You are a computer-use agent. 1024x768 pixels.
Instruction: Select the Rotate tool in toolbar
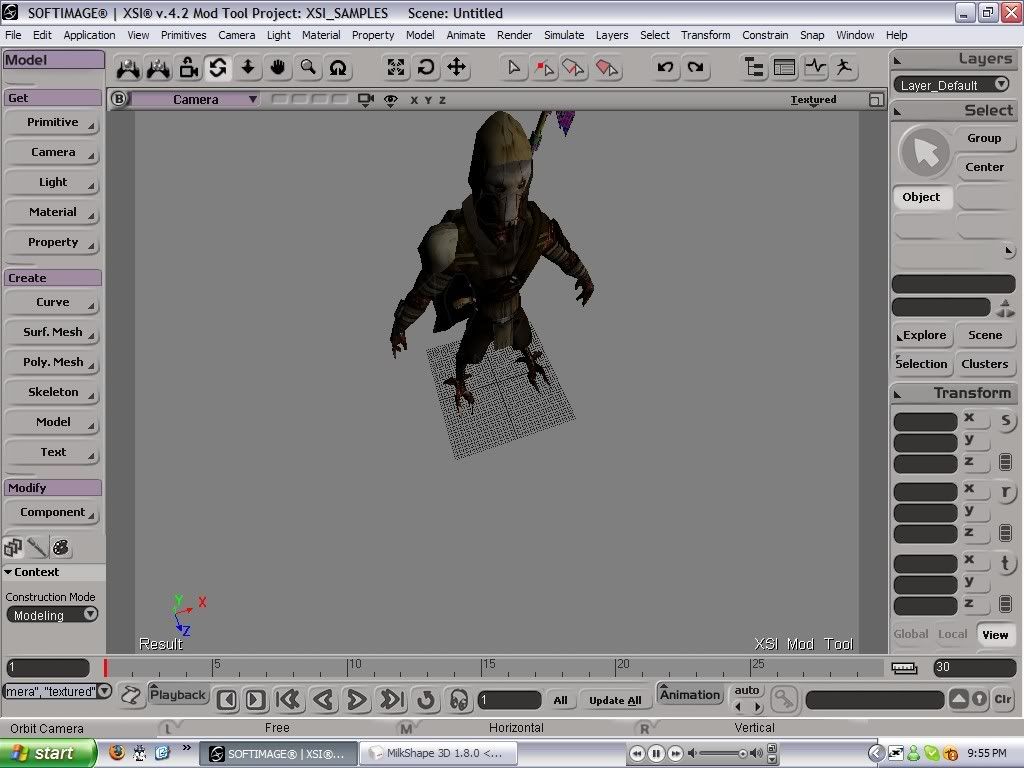[426, 67]
